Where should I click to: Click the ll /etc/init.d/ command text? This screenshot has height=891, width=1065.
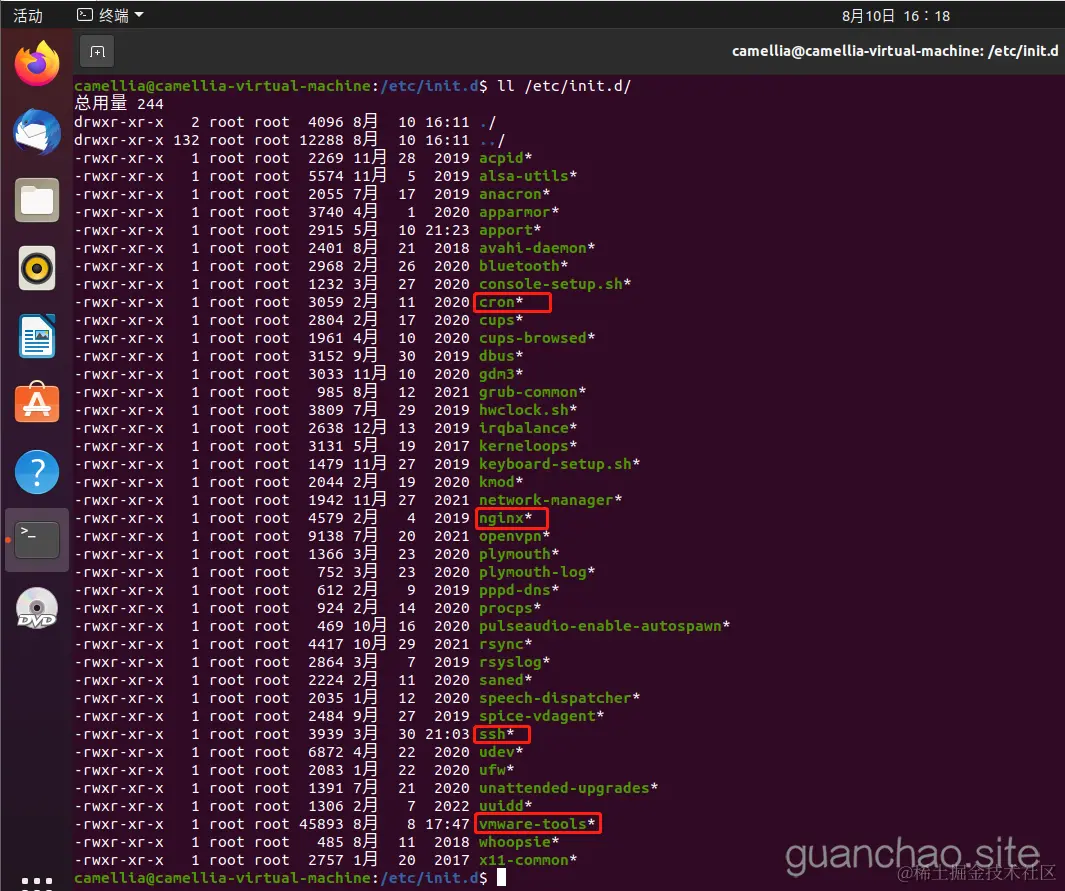564,86
